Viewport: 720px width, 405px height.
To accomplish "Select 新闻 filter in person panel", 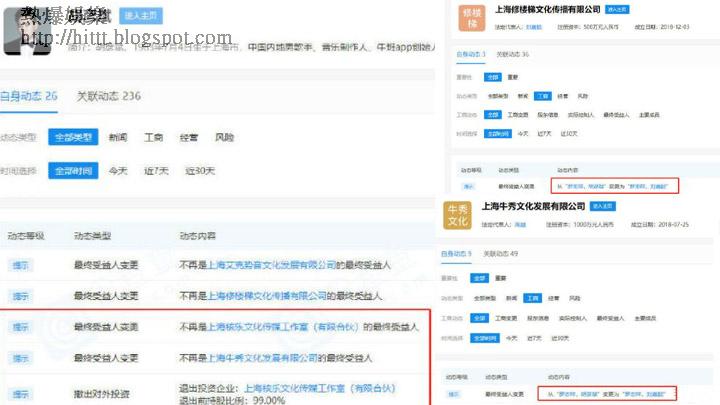I will [118, 137].
